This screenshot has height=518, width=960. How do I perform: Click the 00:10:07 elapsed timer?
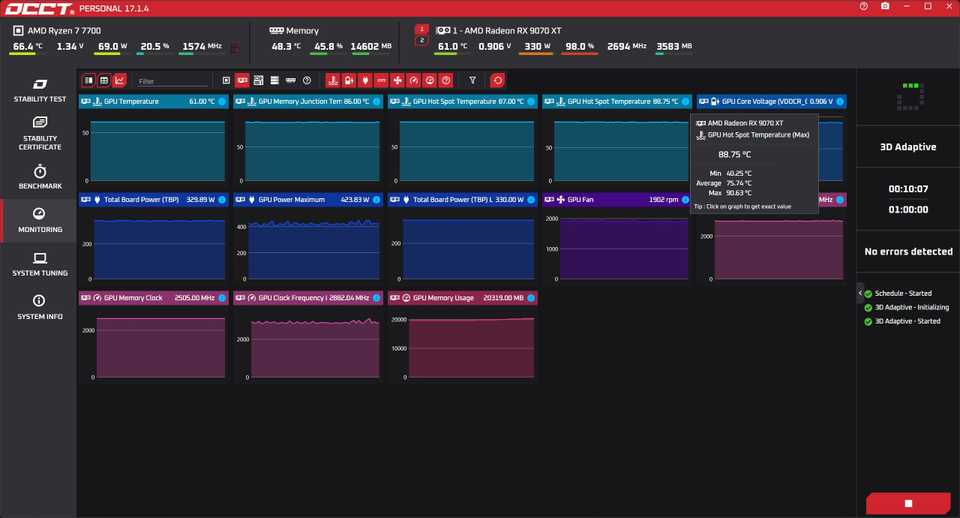(908, 189)
